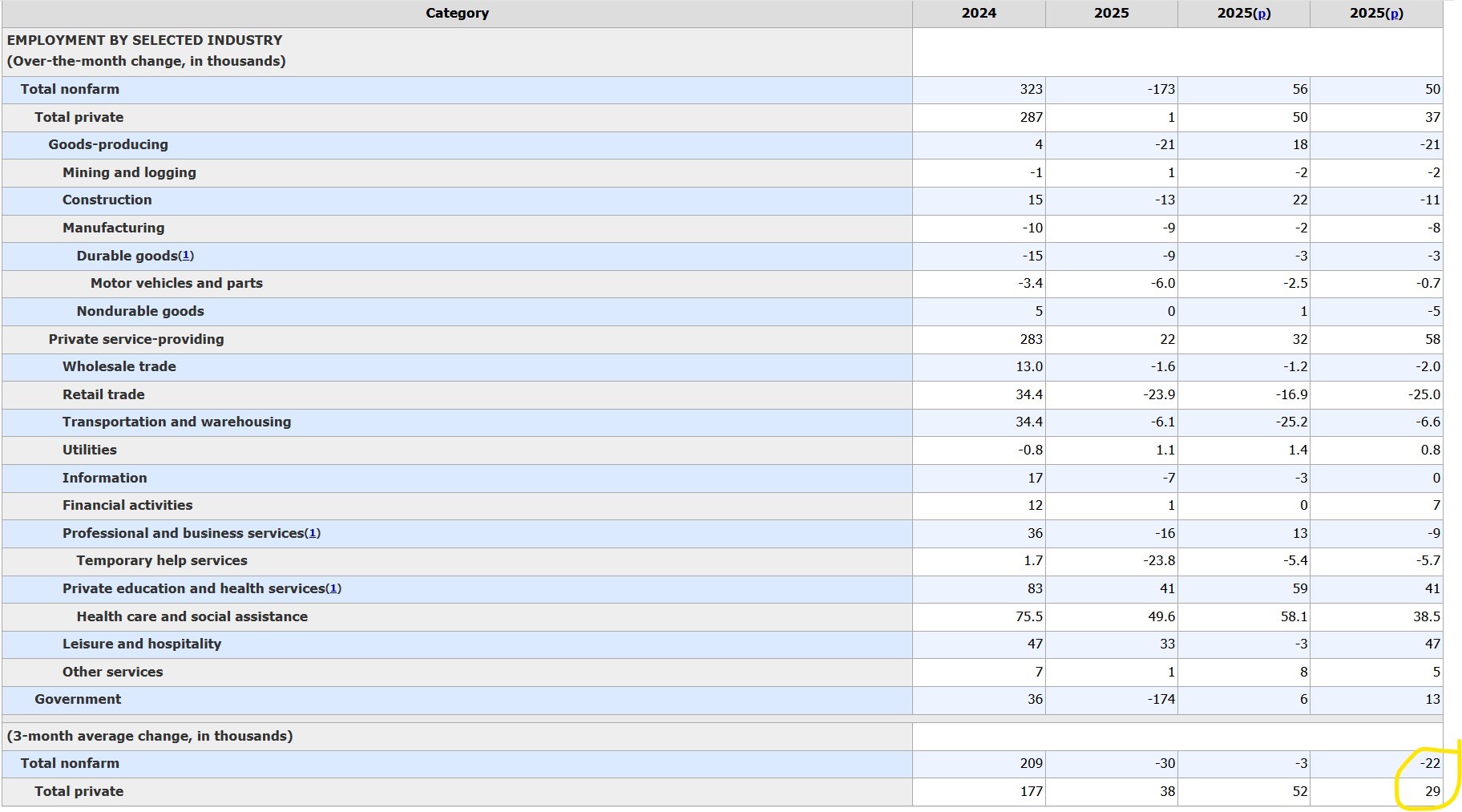1462x812 pixels.
Task: Click the 2024 column header
Action: coord(979,14)
